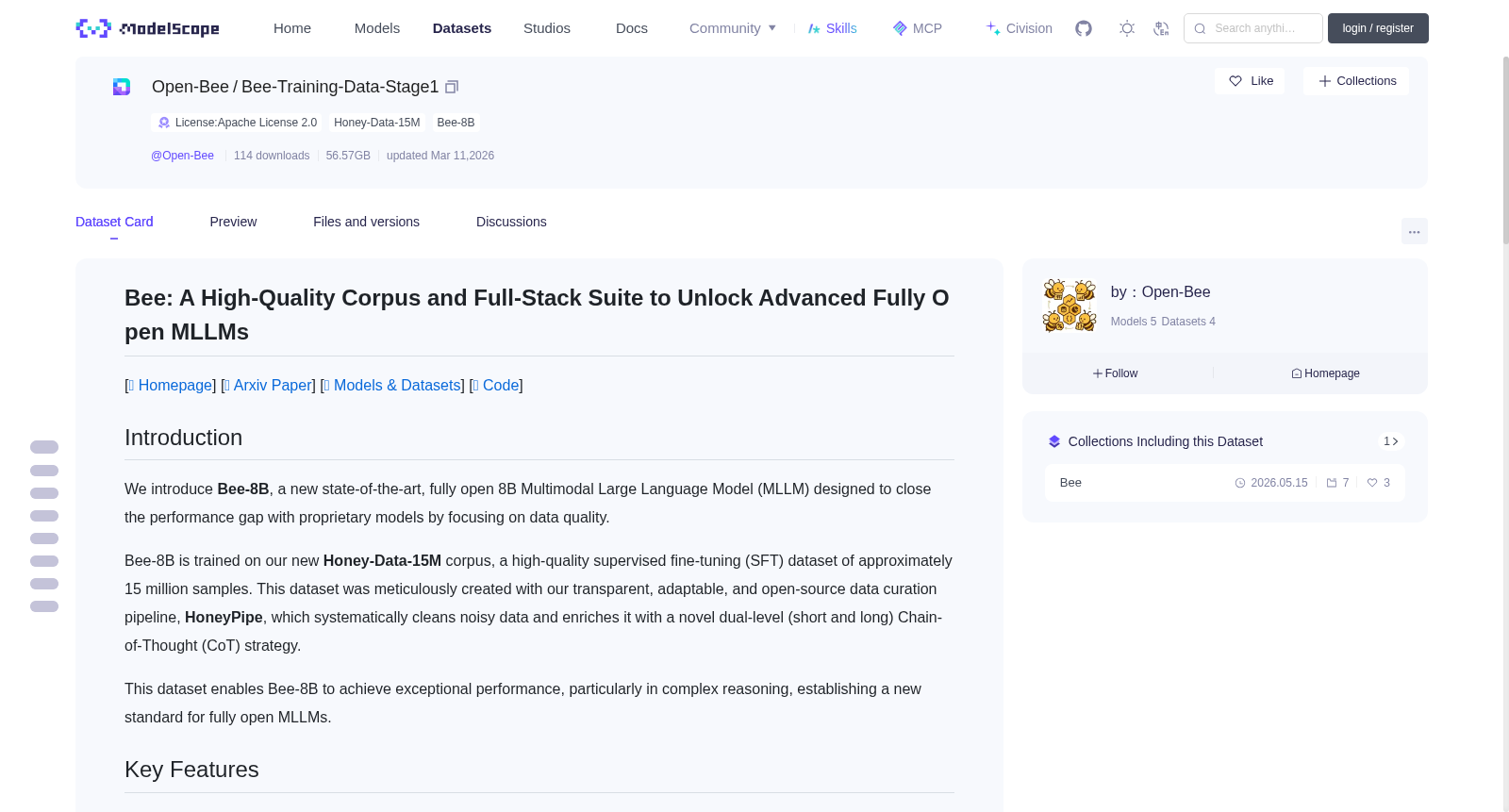Image resolution: width=1509 pixels, height=812 pixels.
Task: Open Studios from the navigation bar
Action: tap(547, 28)
